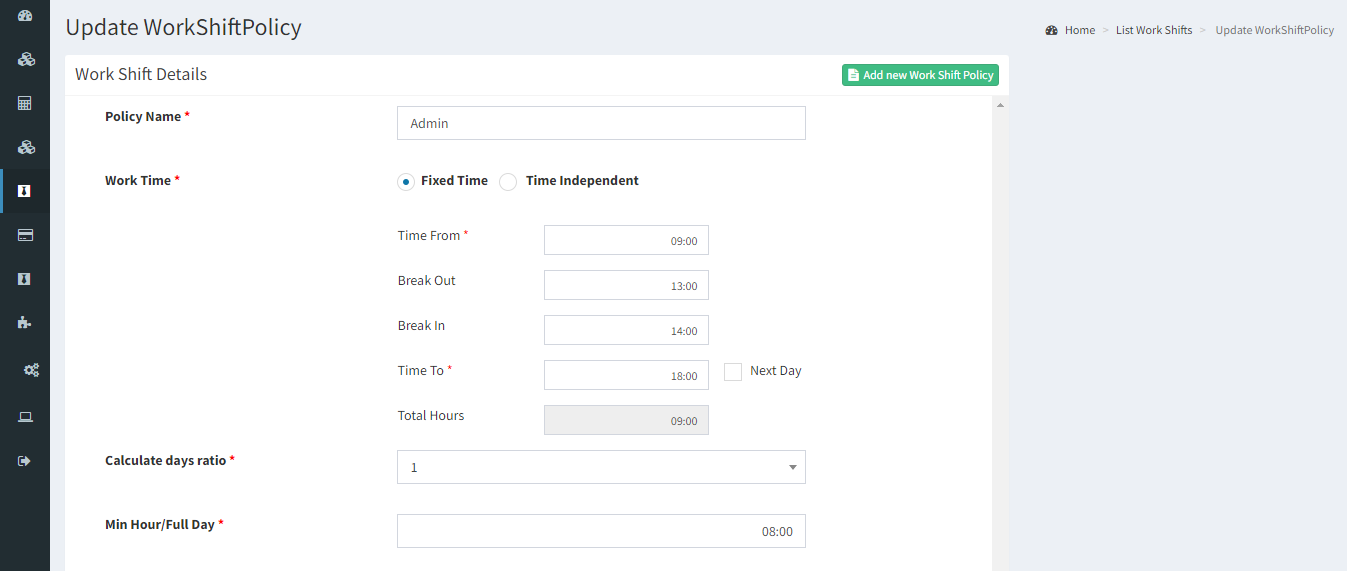Click the Time To field showing 18:00

(x=626, y=375)
